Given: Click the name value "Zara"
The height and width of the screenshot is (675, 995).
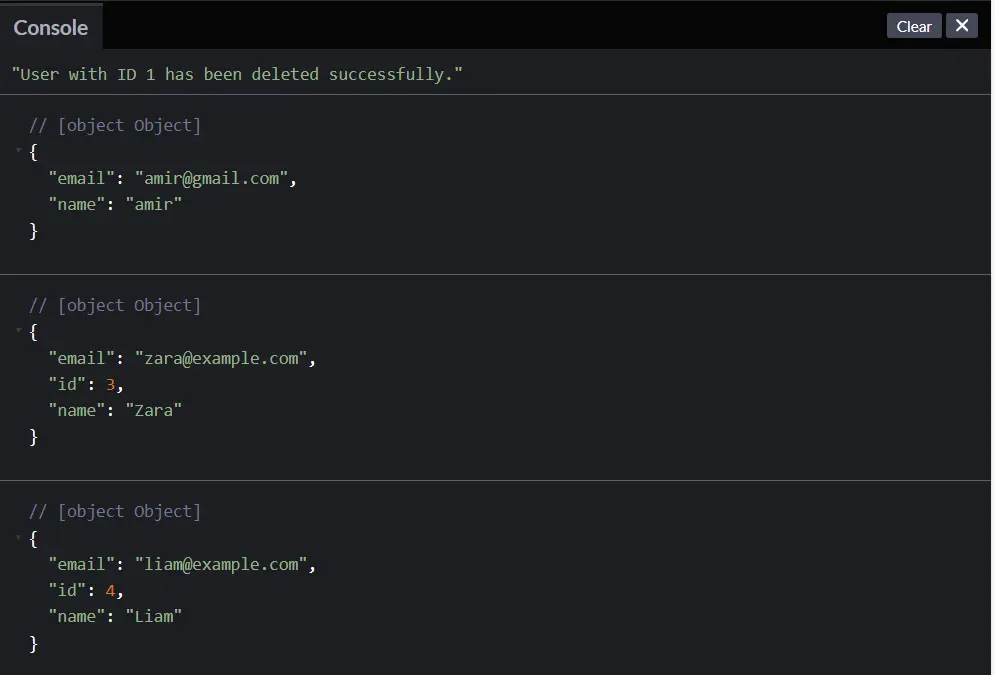Looking at the screenshot, I should pyautogui.click(x=154, y=410).
